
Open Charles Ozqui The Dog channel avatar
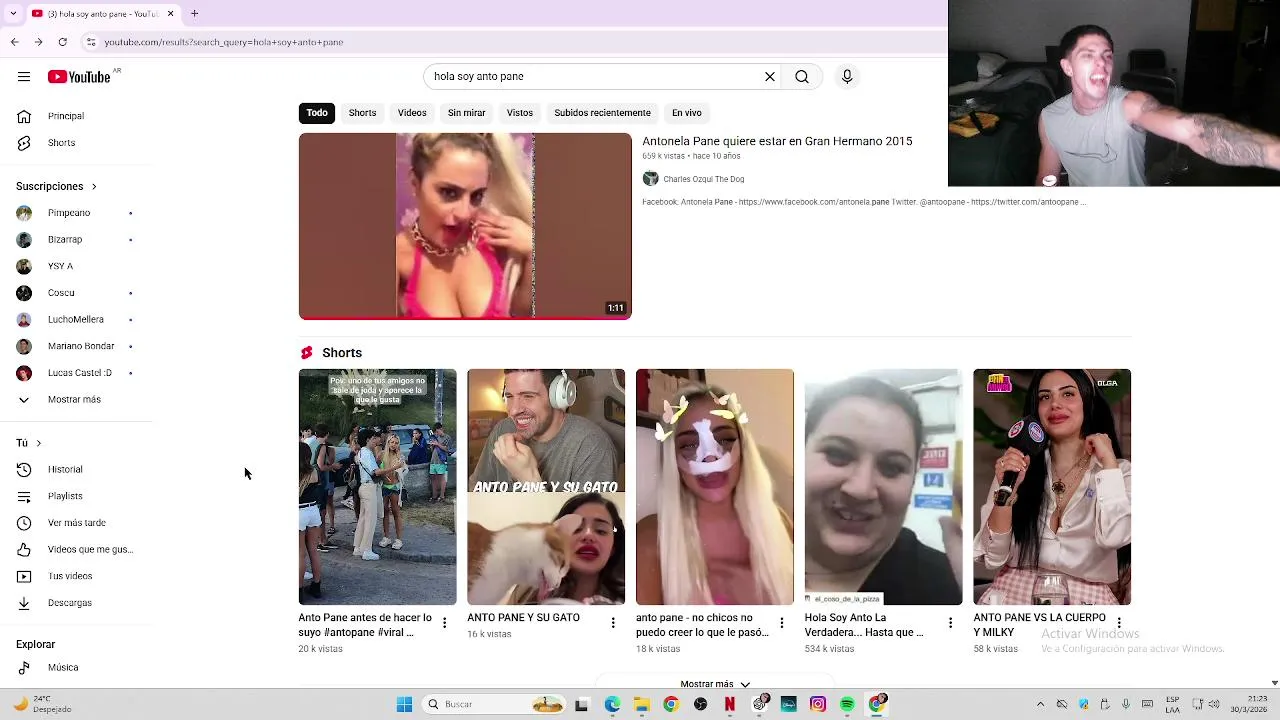(651, 179)
